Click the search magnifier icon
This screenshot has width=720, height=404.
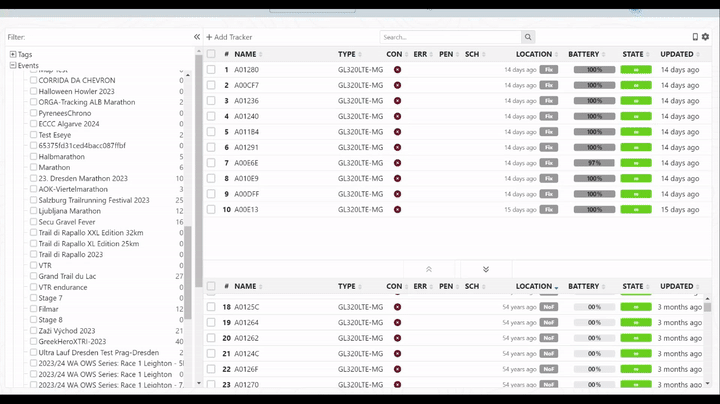(529, 37)
